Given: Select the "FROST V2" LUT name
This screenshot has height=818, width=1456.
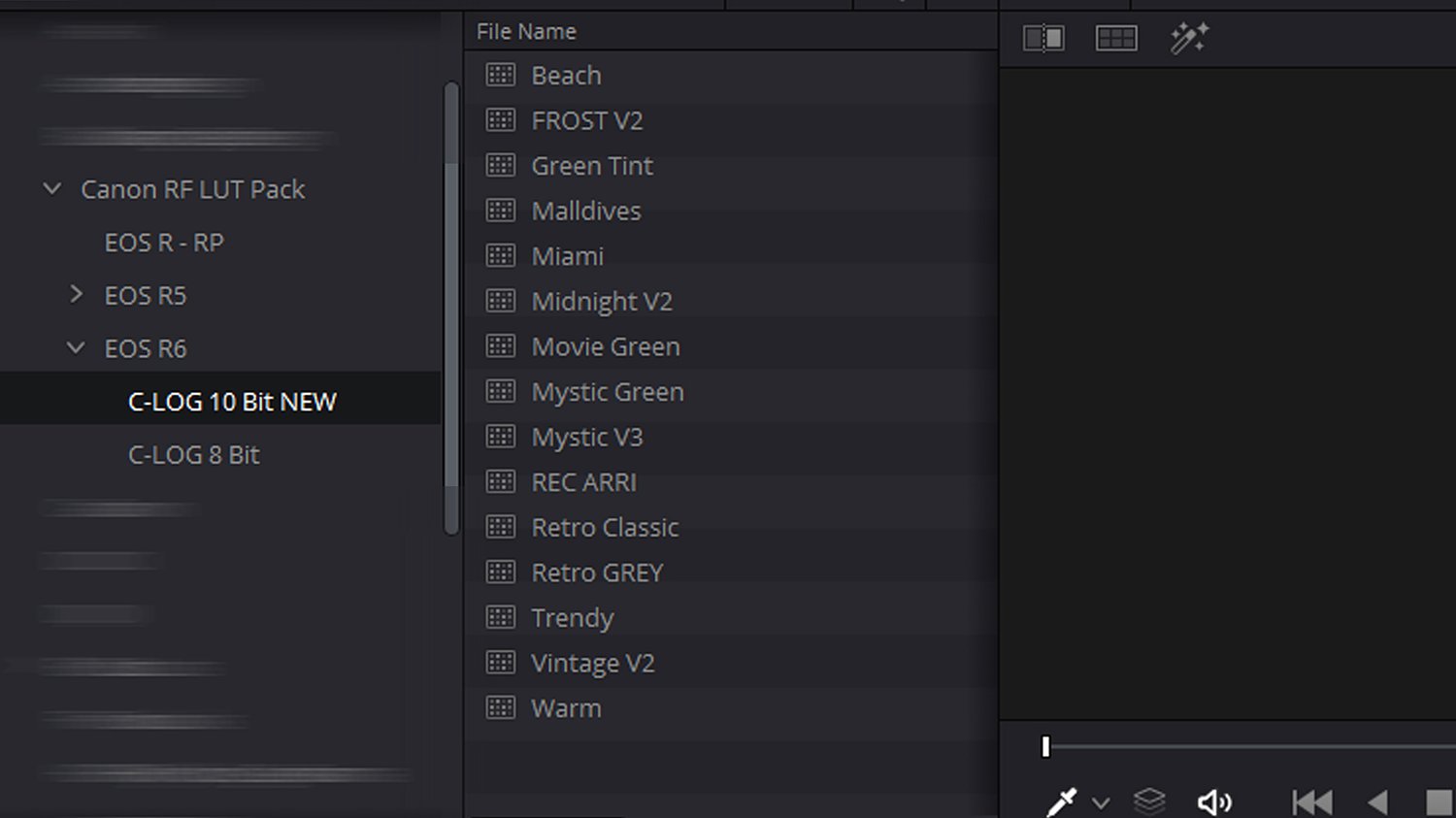Looking at the screenshot, I should point(587,120).
